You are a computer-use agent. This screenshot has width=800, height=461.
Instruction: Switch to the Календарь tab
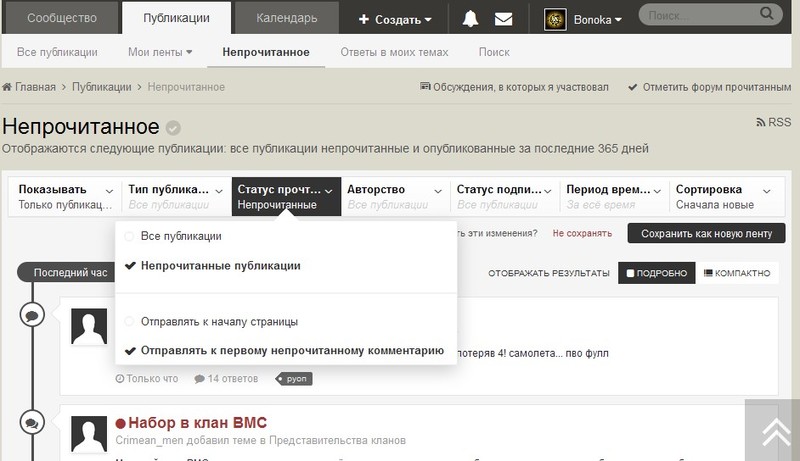pyautogui.click(x=286, y=18)
